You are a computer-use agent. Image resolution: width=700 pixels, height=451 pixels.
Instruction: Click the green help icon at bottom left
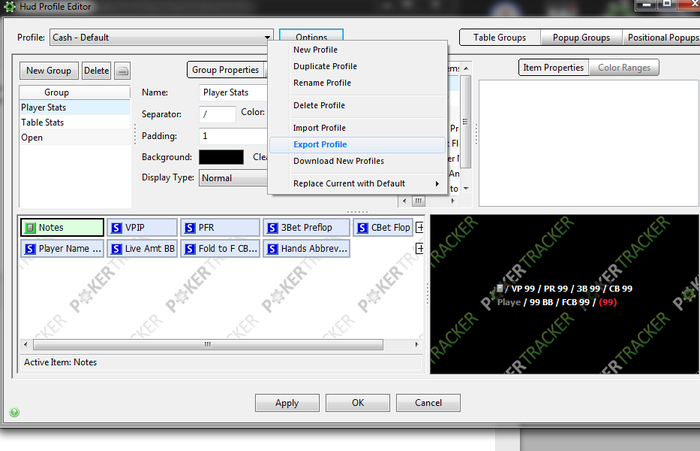14,412
